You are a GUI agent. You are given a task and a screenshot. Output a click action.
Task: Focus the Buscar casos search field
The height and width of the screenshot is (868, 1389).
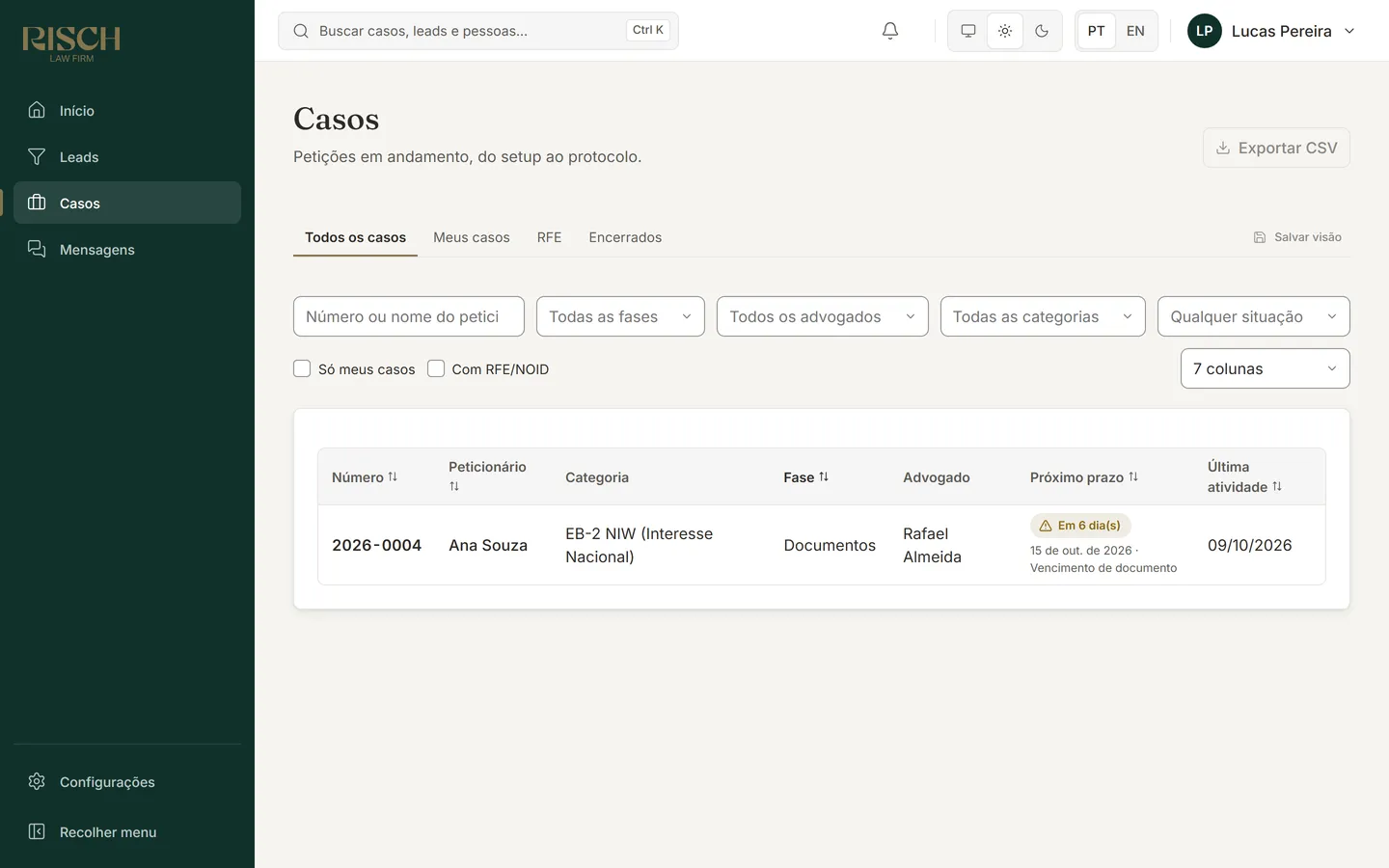[x=478, y=31]
